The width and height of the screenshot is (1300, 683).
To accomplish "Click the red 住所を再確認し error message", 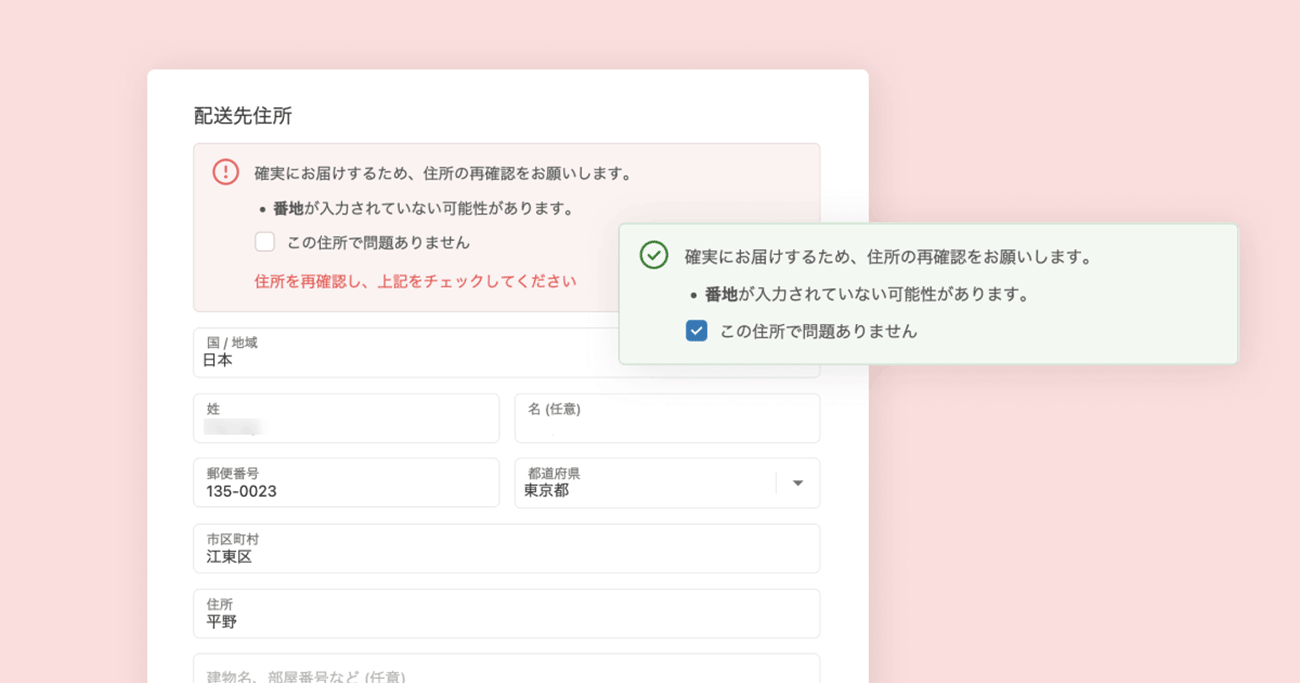I will pos(415,281).
